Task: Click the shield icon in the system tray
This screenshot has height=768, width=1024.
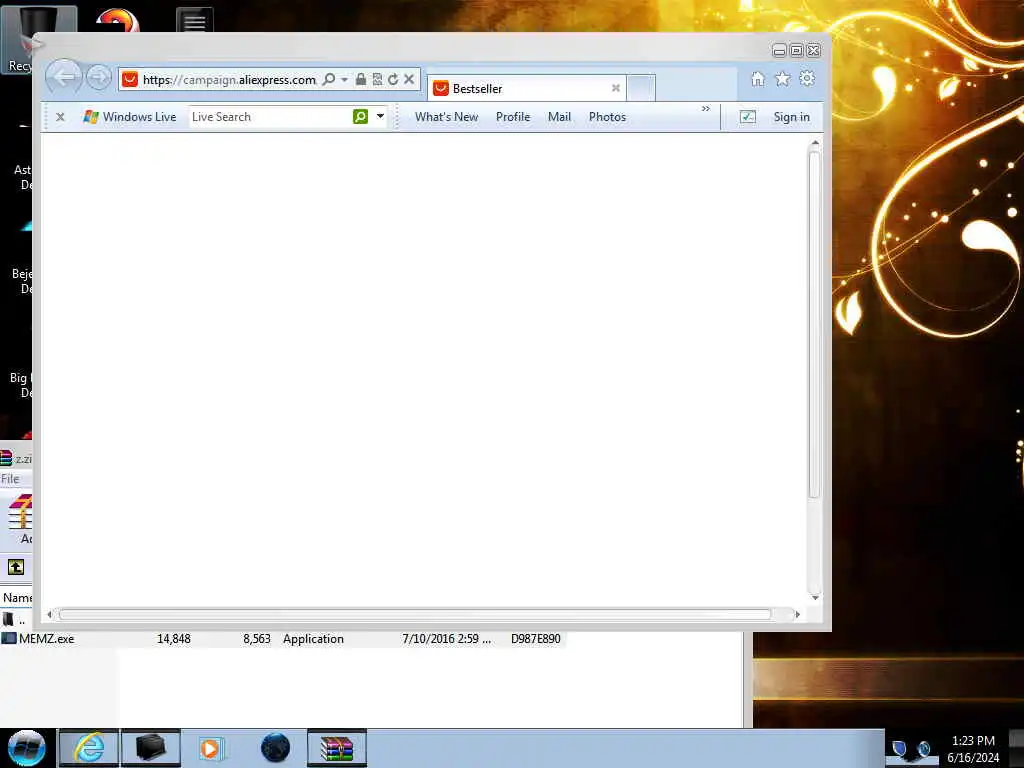Action: coord(899,748)
